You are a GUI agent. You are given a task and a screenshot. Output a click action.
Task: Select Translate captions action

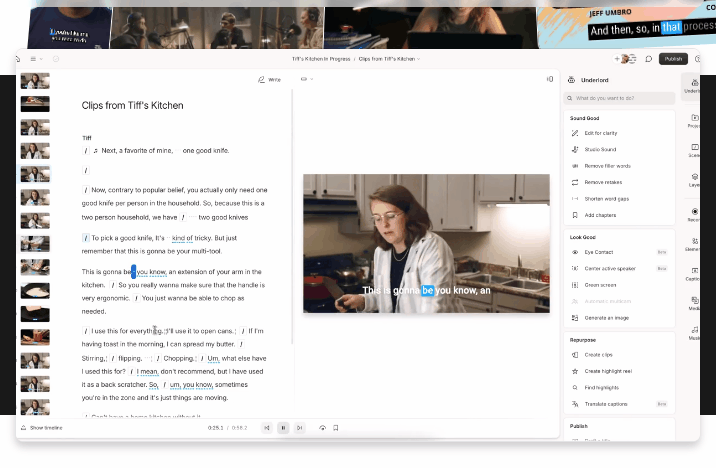(x=619, y=405)
